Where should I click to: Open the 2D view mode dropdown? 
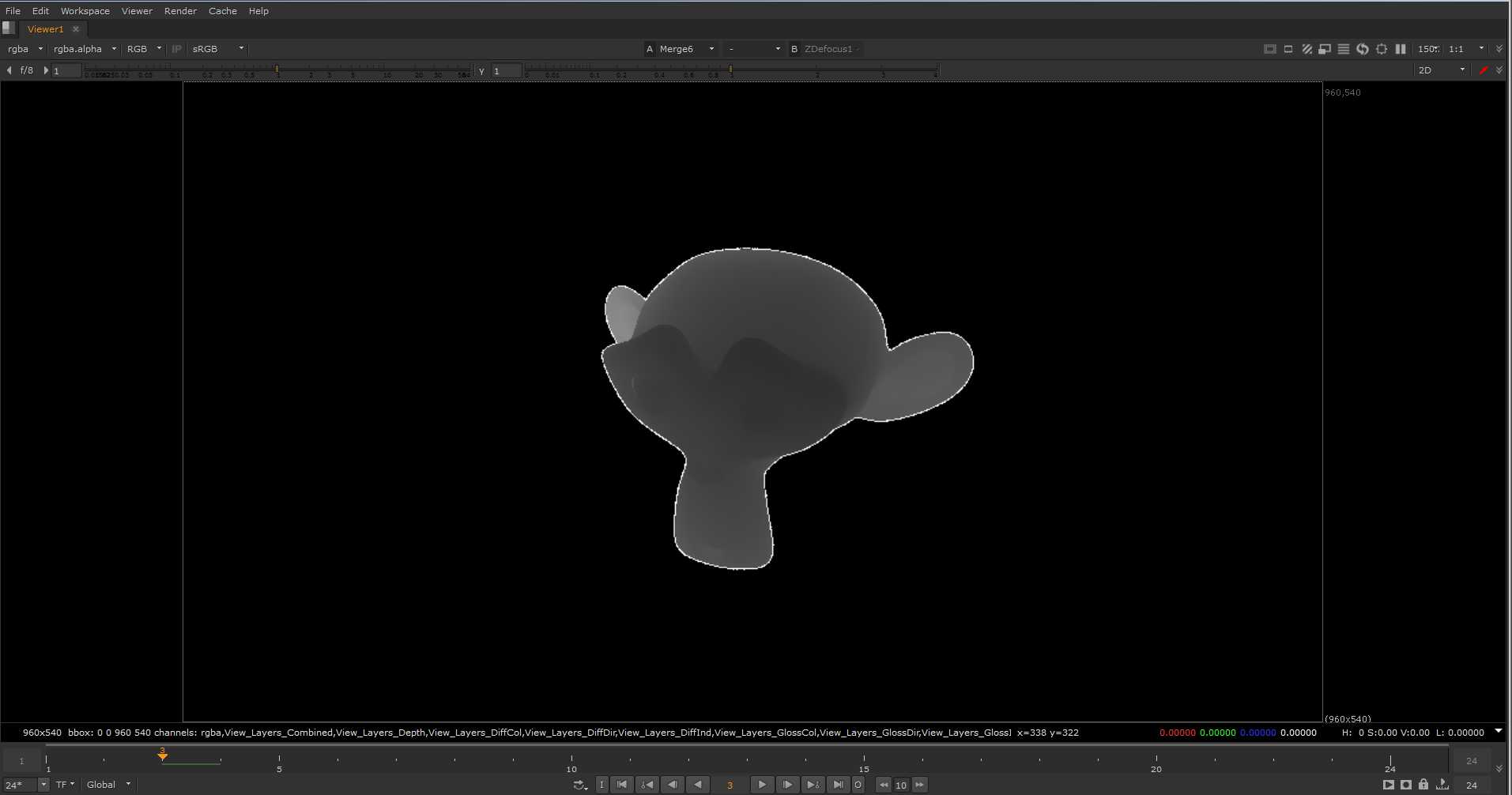point(1442,70)
